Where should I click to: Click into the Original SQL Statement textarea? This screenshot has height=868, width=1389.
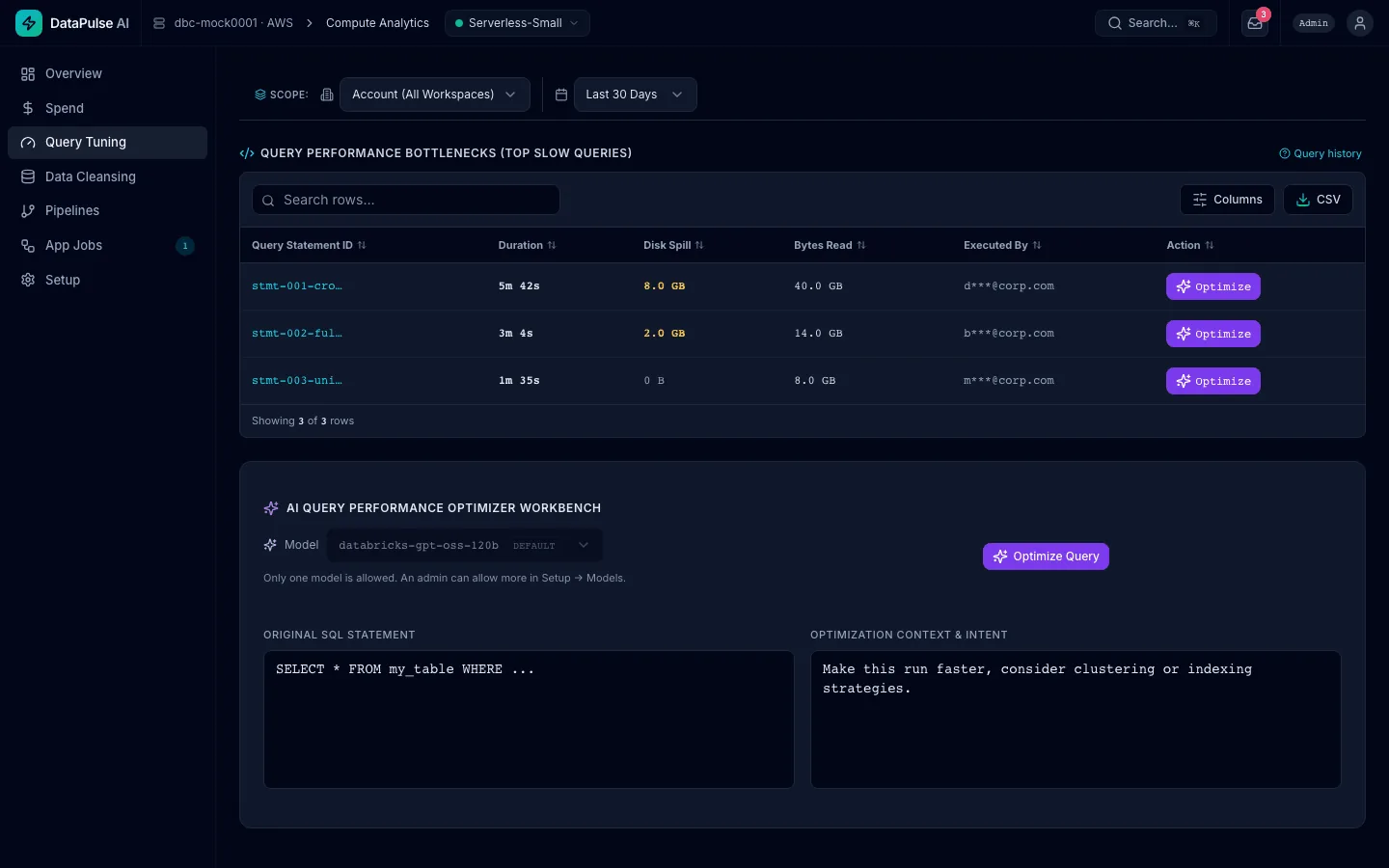[529, 719]
